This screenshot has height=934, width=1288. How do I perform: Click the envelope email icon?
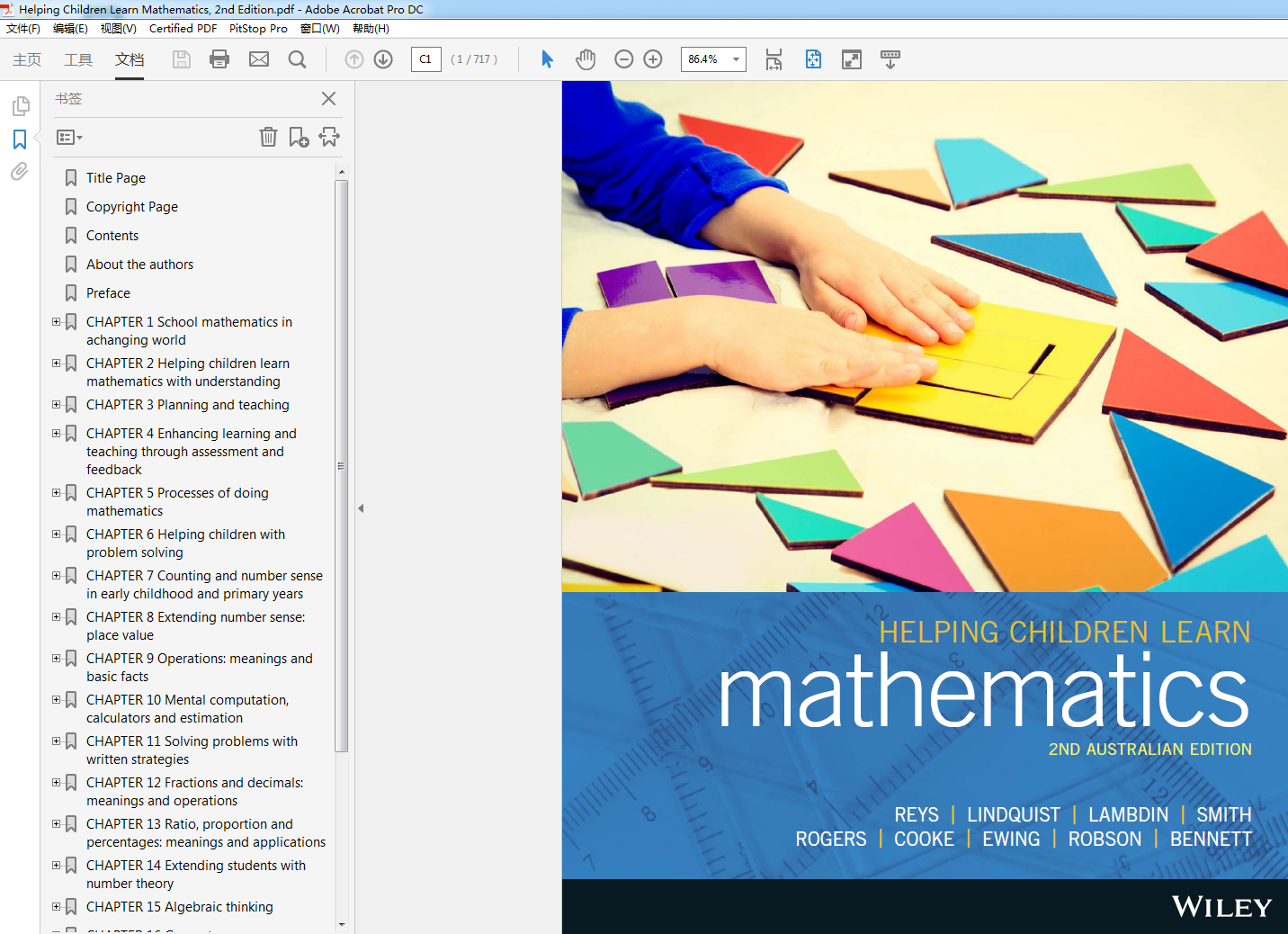(259, 59)
